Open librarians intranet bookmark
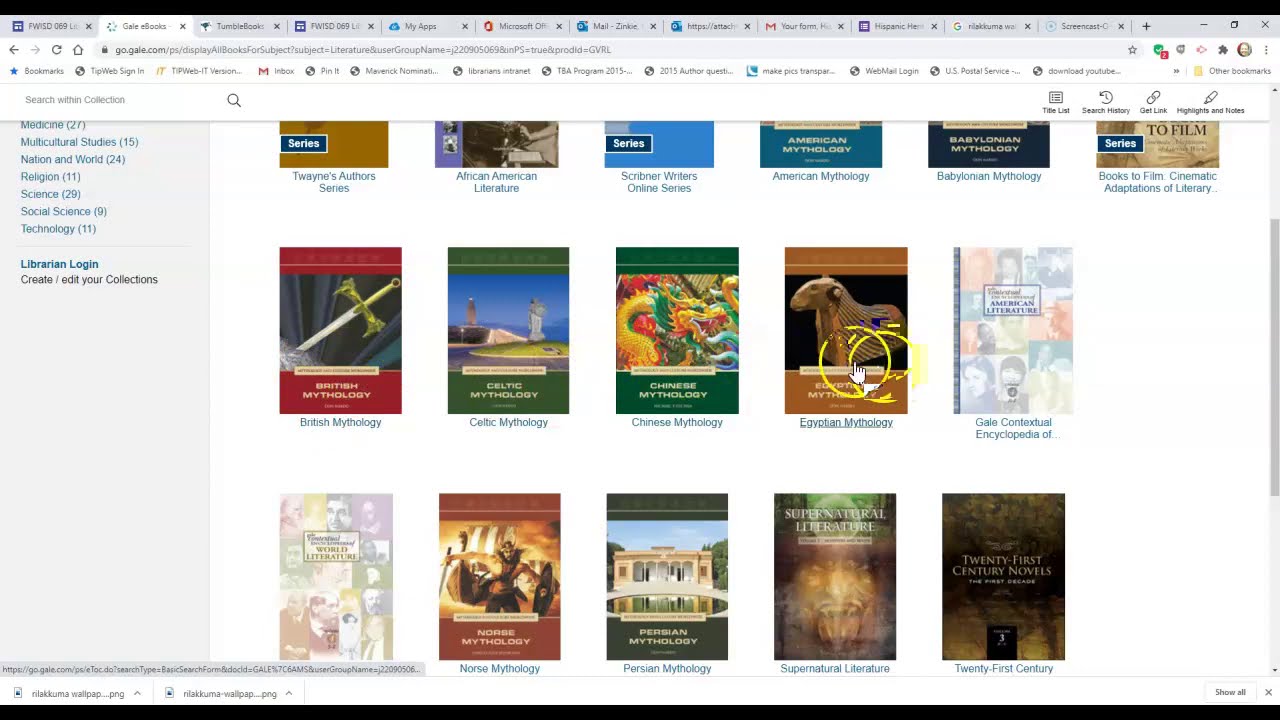 coord(492,71)
